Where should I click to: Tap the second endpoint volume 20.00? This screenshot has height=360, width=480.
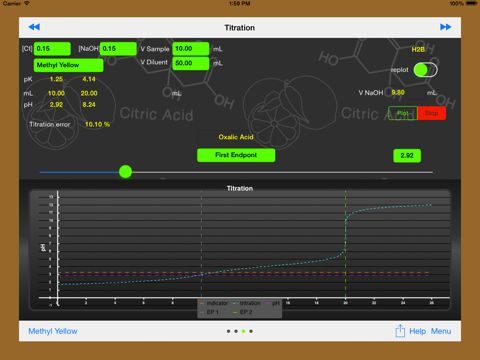(89, 93)
